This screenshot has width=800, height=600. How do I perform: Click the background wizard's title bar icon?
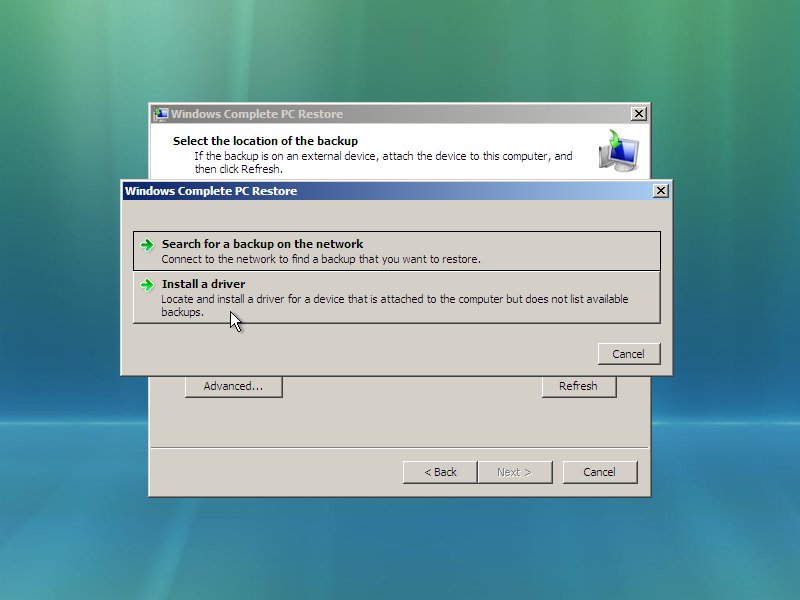tap(161, 114)
